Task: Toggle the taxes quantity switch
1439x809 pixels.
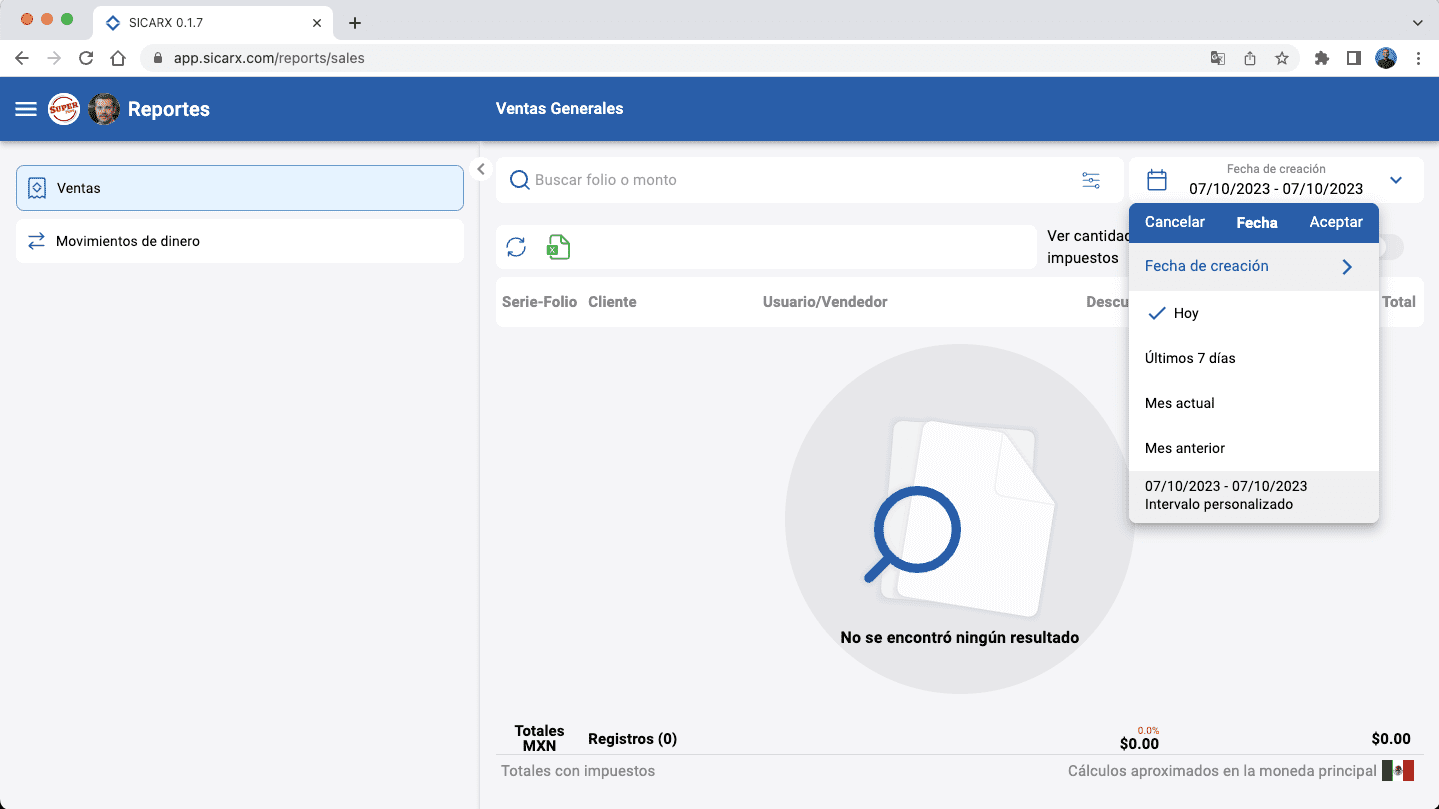Action: pos(1391,247)
